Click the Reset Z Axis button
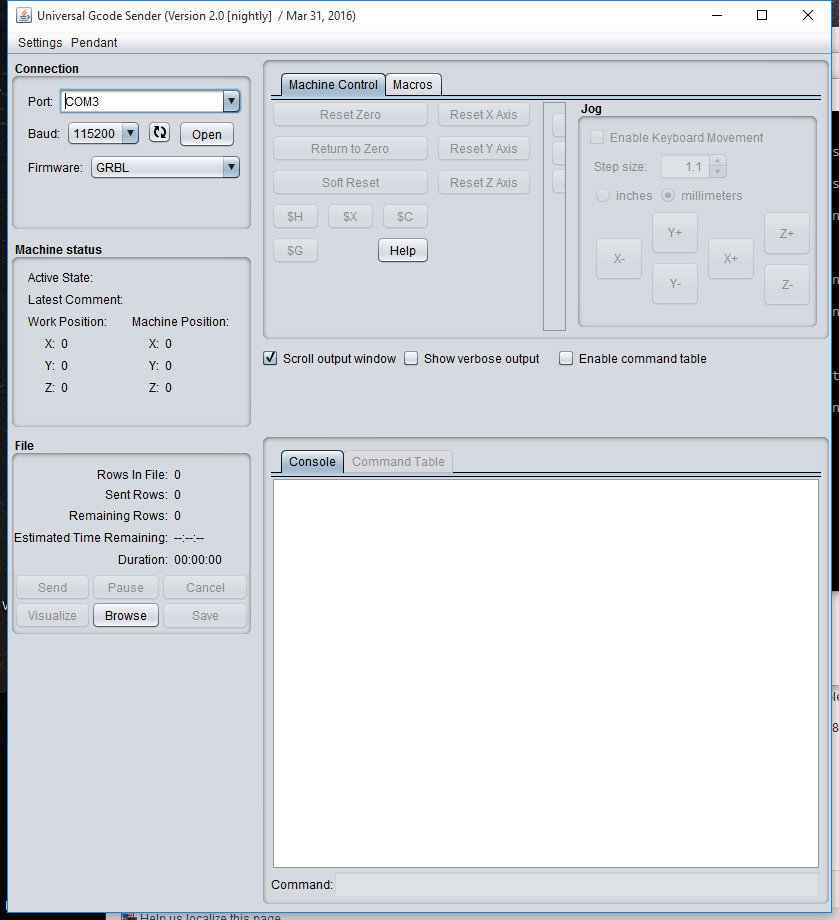839x920 pixels. tap(483, 182)
